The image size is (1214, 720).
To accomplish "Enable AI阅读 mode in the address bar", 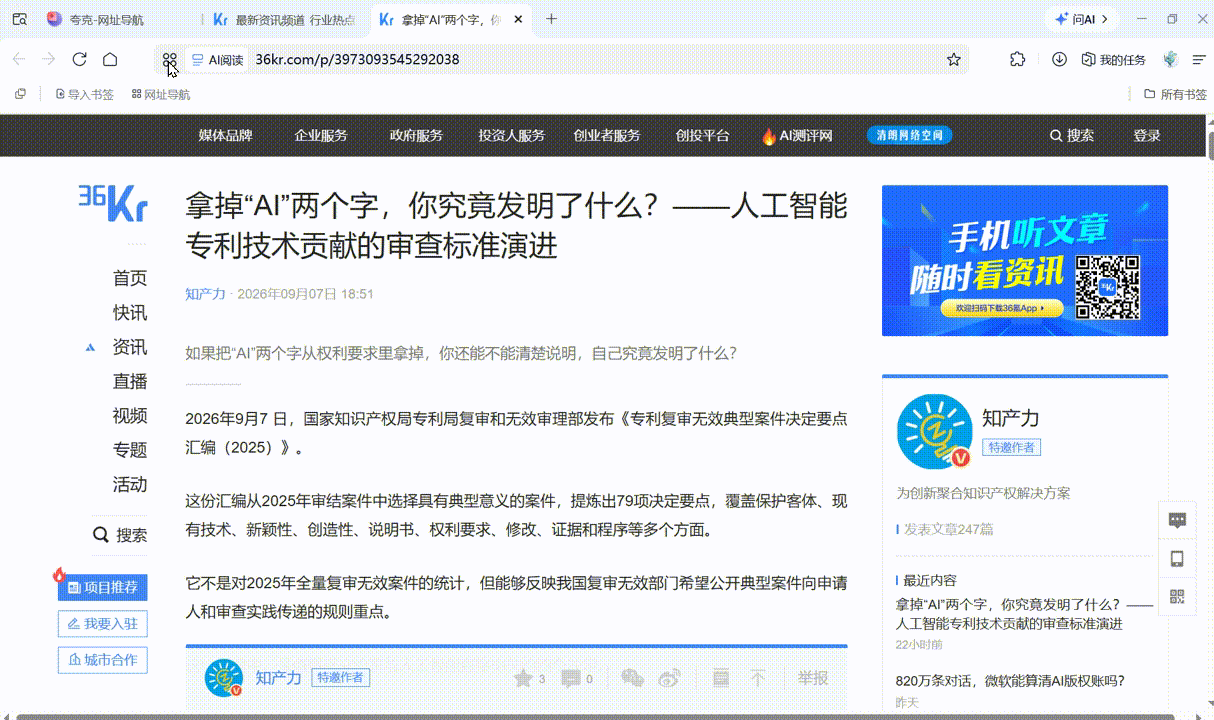I will (x=217, y=60).
